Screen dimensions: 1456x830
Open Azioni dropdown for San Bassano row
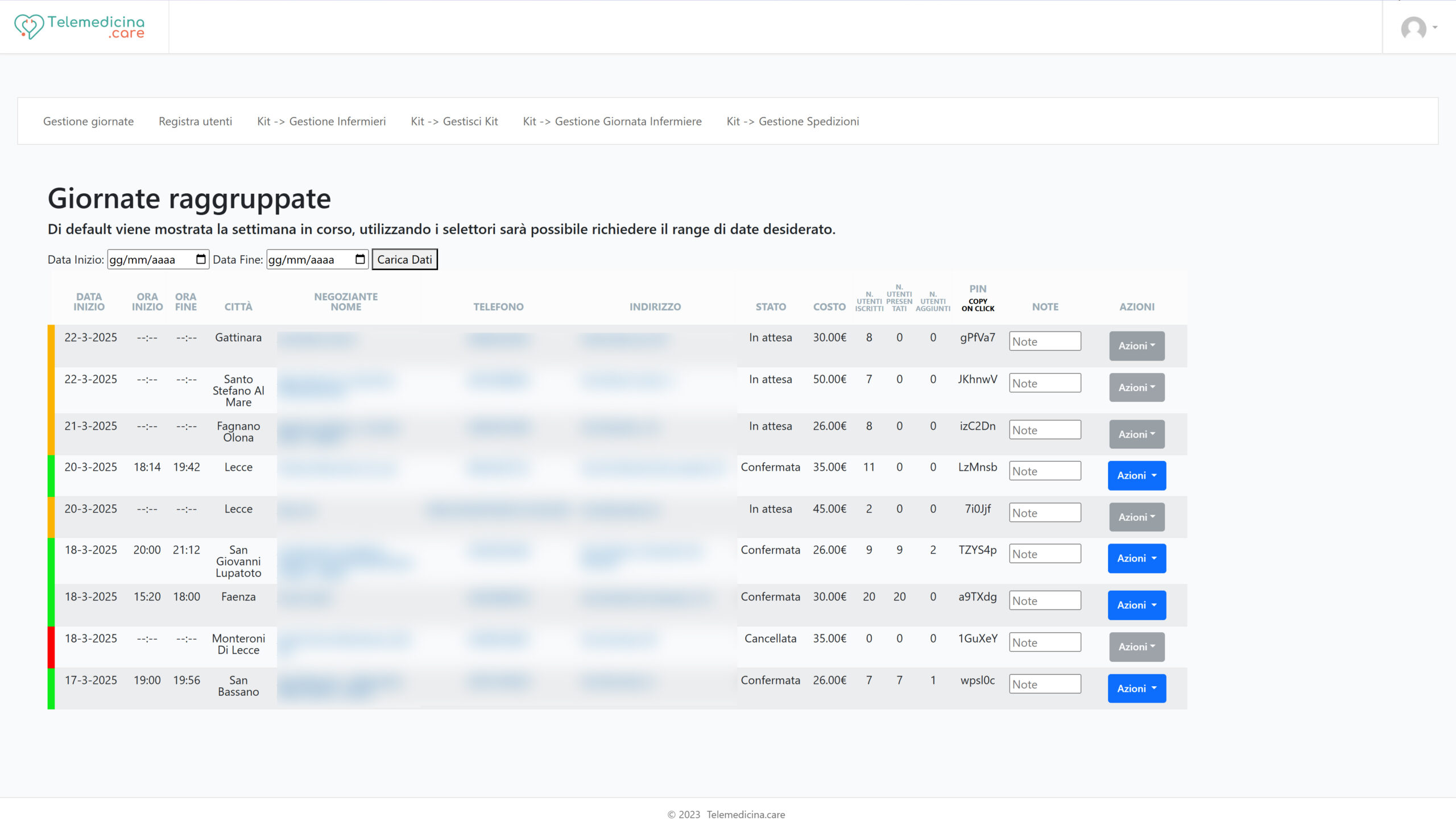coord(1136,688)
